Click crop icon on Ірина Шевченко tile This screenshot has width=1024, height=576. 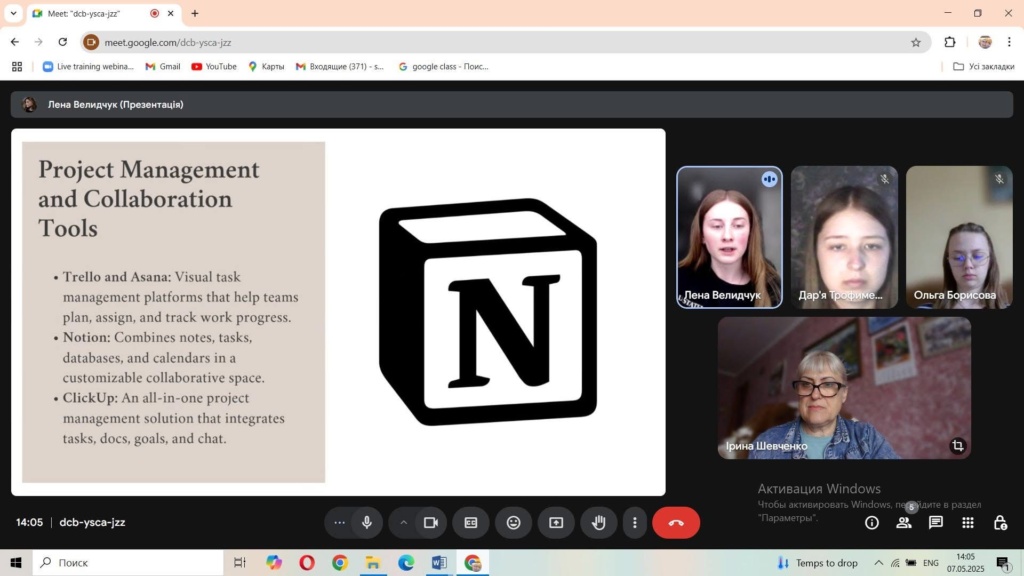click(x=957, y=445)
